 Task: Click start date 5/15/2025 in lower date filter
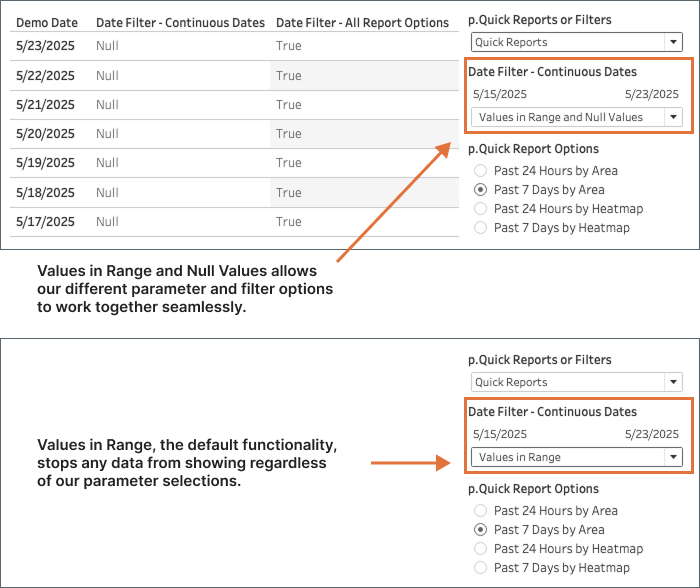point(500,434)
